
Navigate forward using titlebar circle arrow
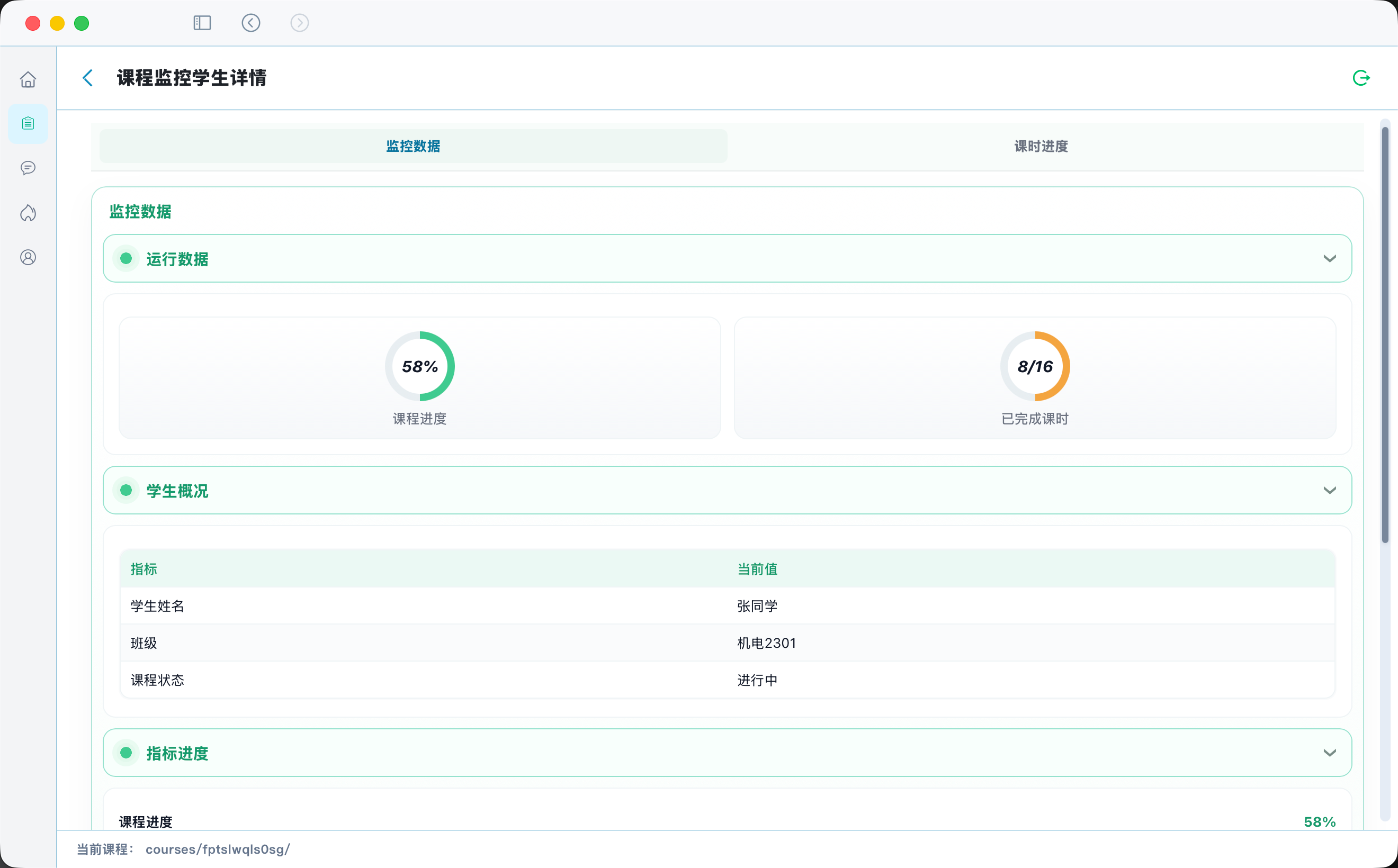click(300, 23)
